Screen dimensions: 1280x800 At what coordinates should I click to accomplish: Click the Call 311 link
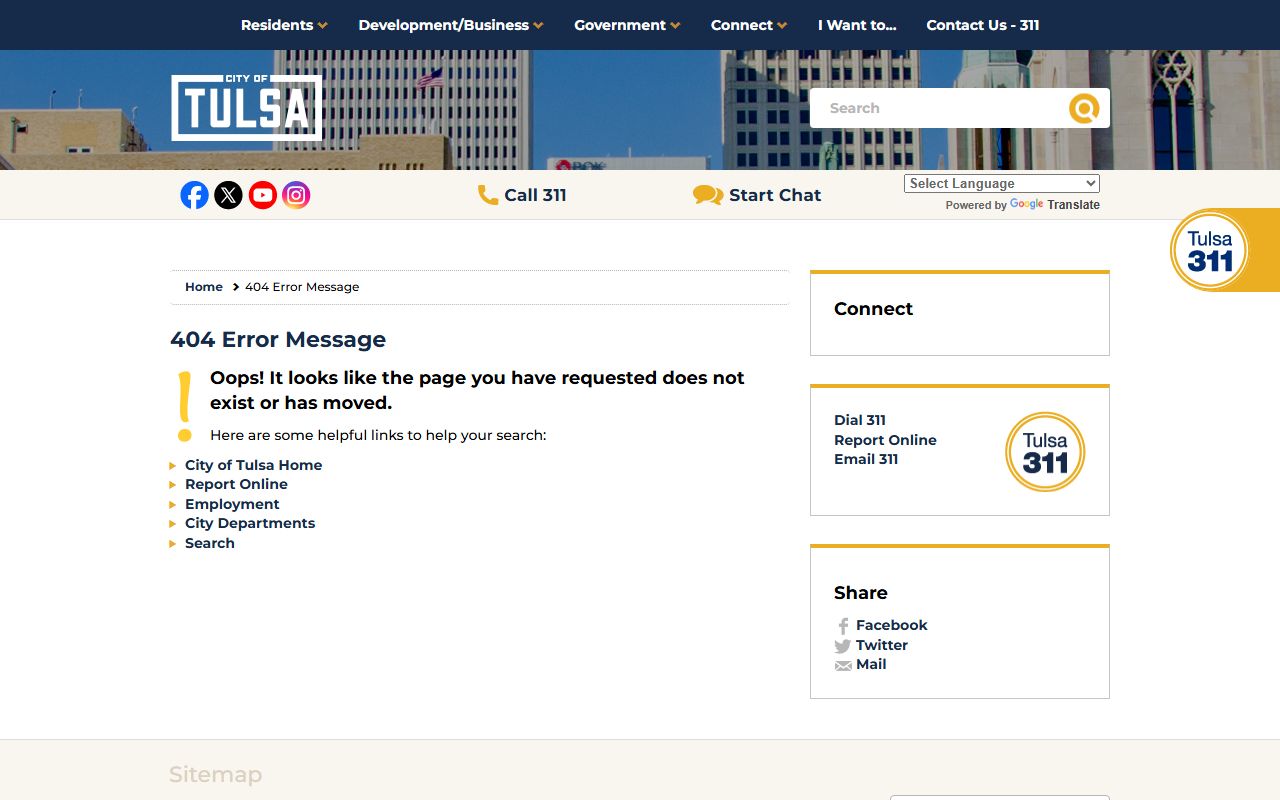tap(522, 195)
